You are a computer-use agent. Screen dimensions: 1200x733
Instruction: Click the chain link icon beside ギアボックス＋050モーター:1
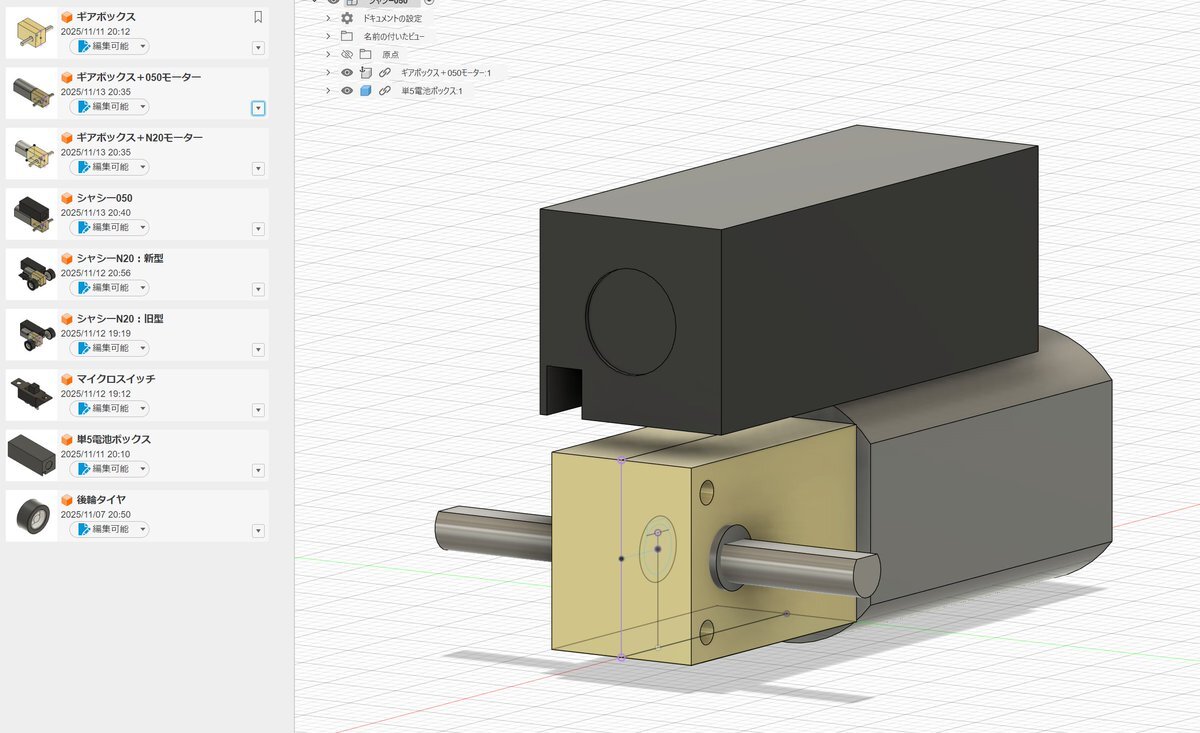pyautogui.click(x=384, y=73)
